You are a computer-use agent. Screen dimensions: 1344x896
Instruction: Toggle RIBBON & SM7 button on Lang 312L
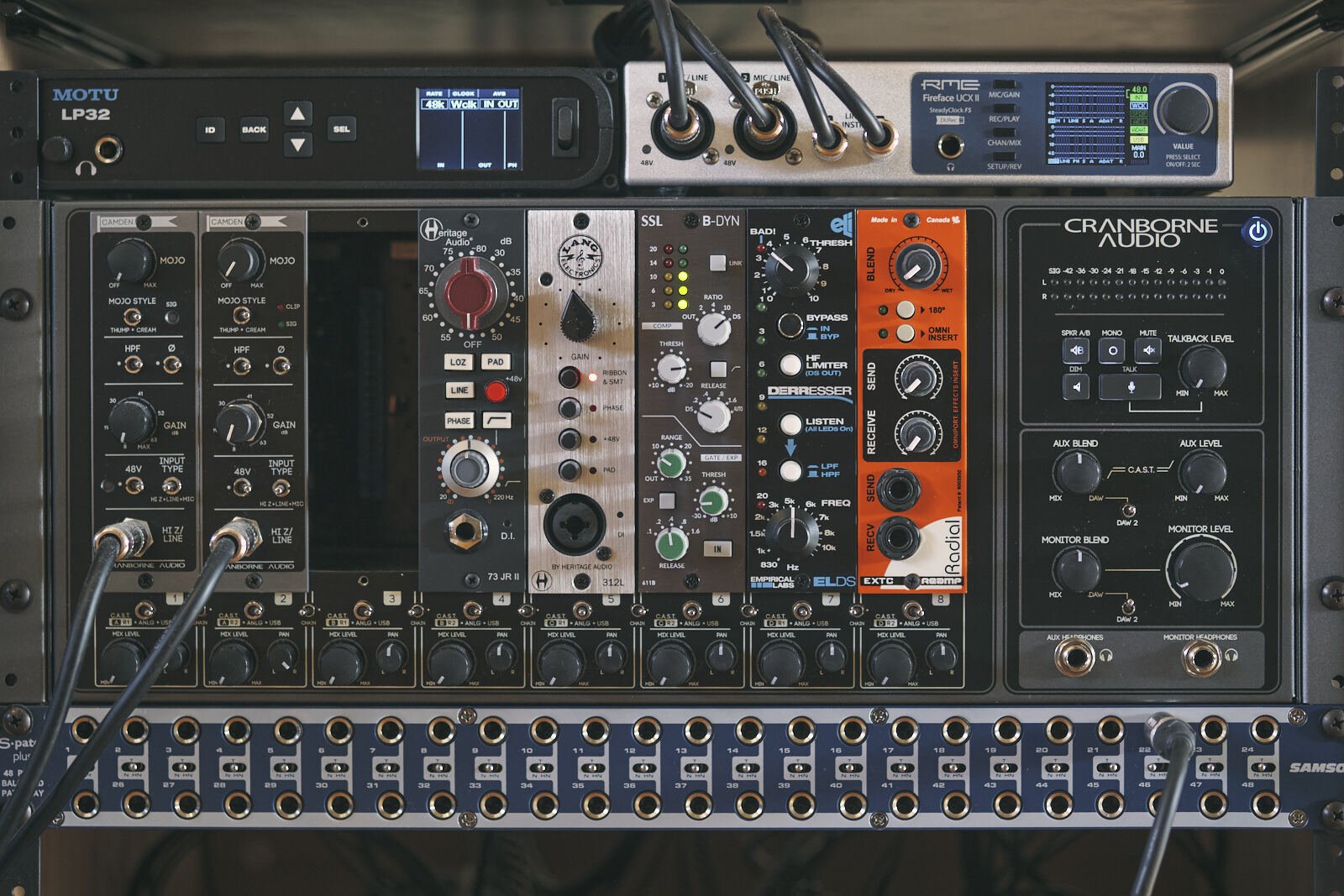570,377
